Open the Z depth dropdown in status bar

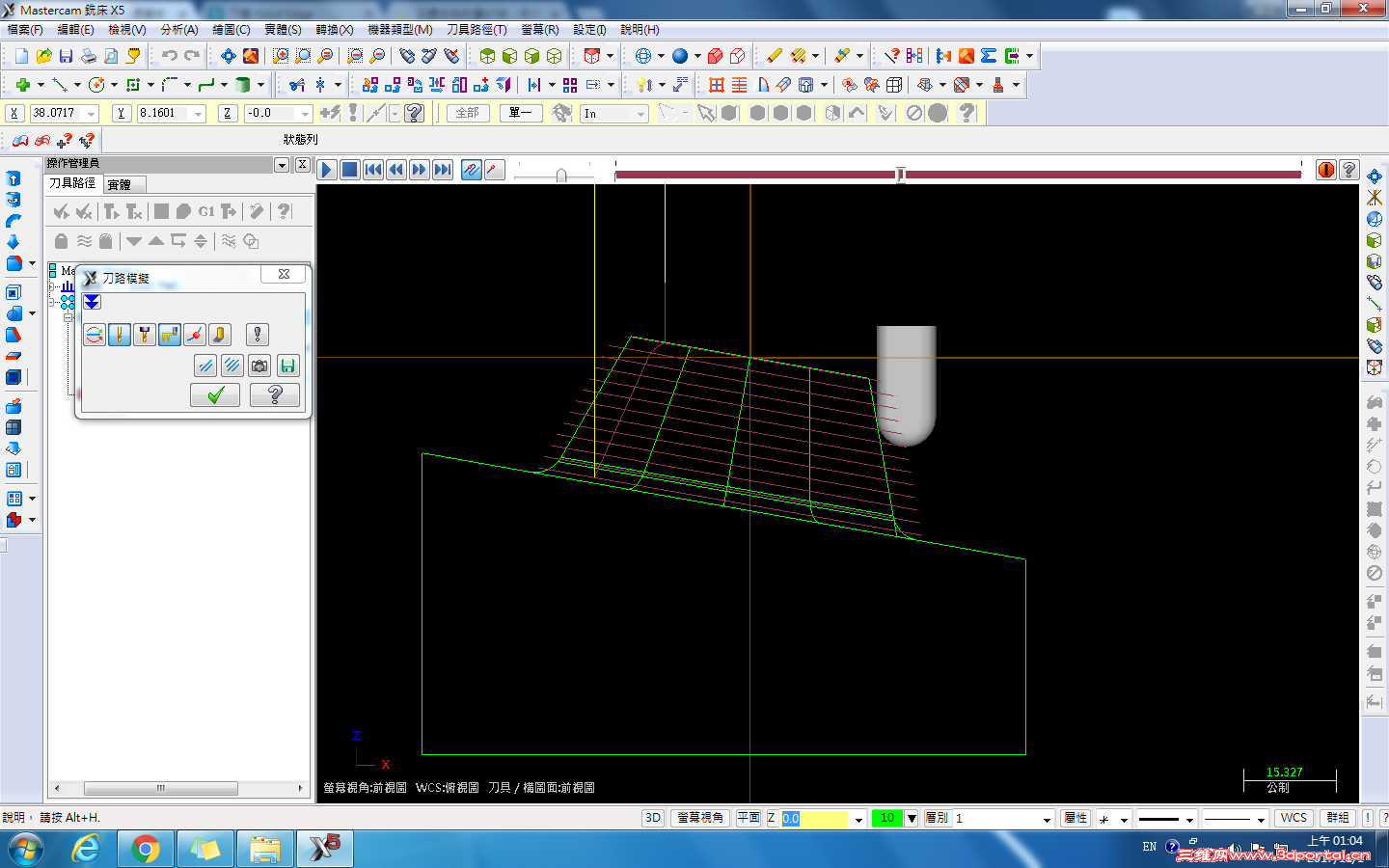[x=858, y=819]
